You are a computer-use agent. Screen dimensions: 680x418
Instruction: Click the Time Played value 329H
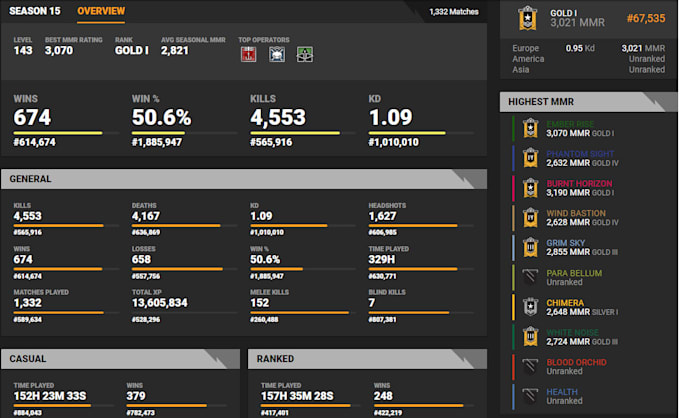point(382,259)
